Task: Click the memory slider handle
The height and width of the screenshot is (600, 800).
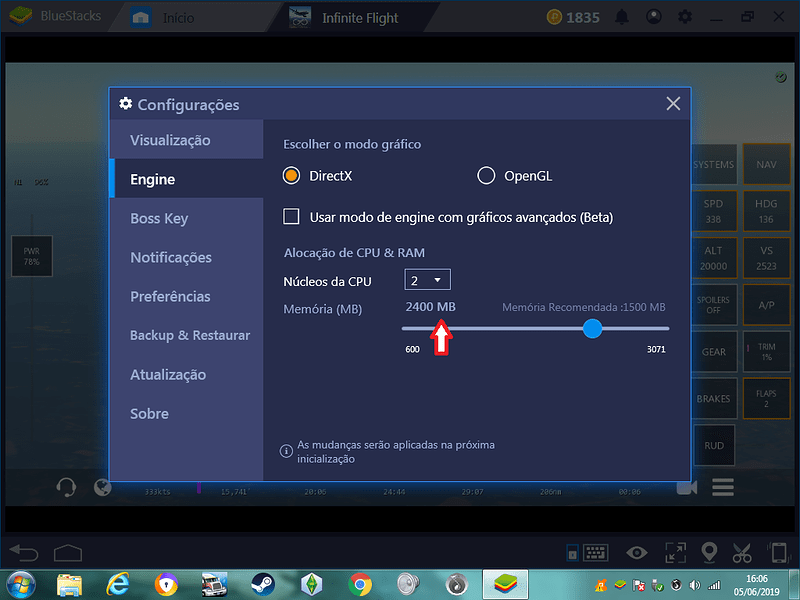Action: (x=592, y=329)
